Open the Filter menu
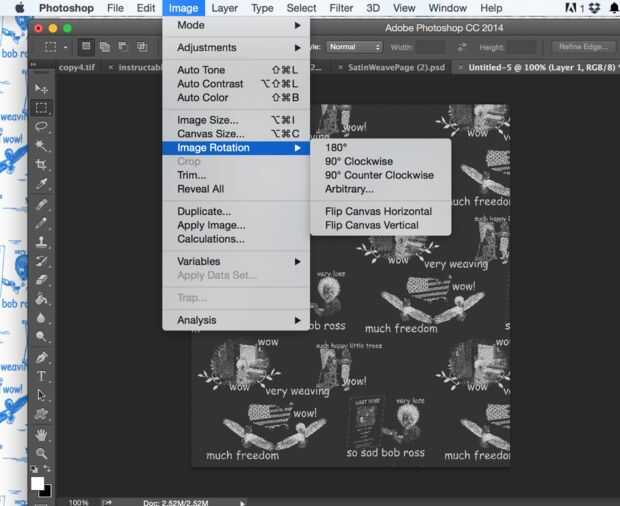The image size is (620, 506). [341, 8]
